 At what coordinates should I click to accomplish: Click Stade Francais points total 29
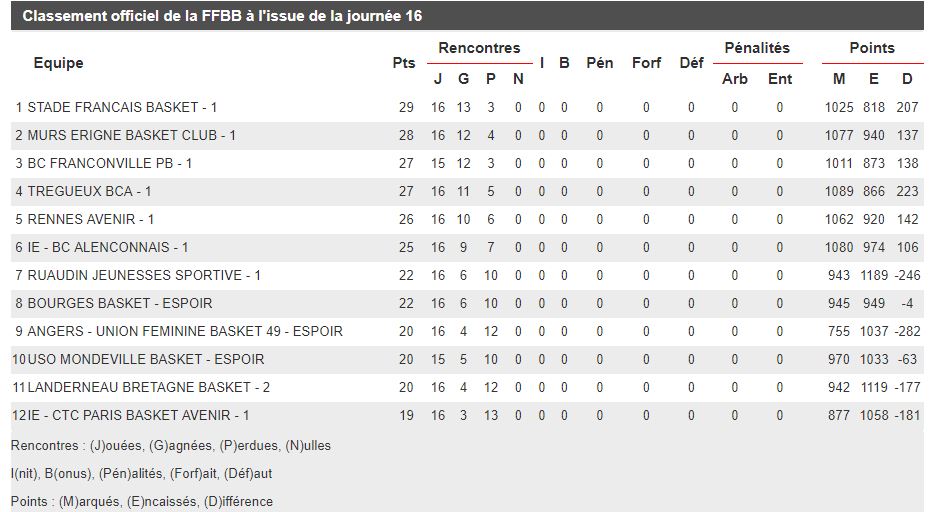(406, 107)
